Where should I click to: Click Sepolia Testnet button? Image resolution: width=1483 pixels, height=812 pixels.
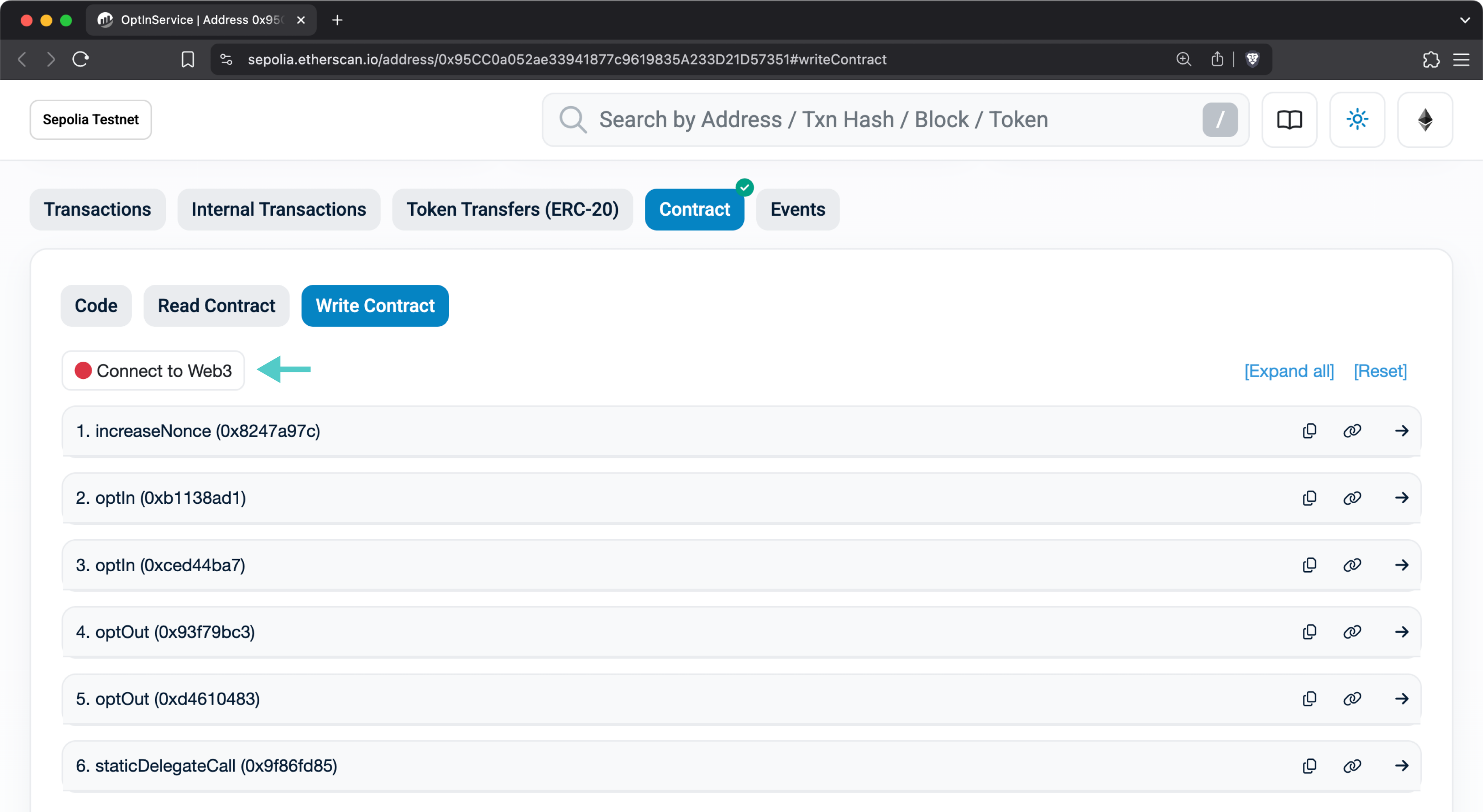tap(91, 120)
